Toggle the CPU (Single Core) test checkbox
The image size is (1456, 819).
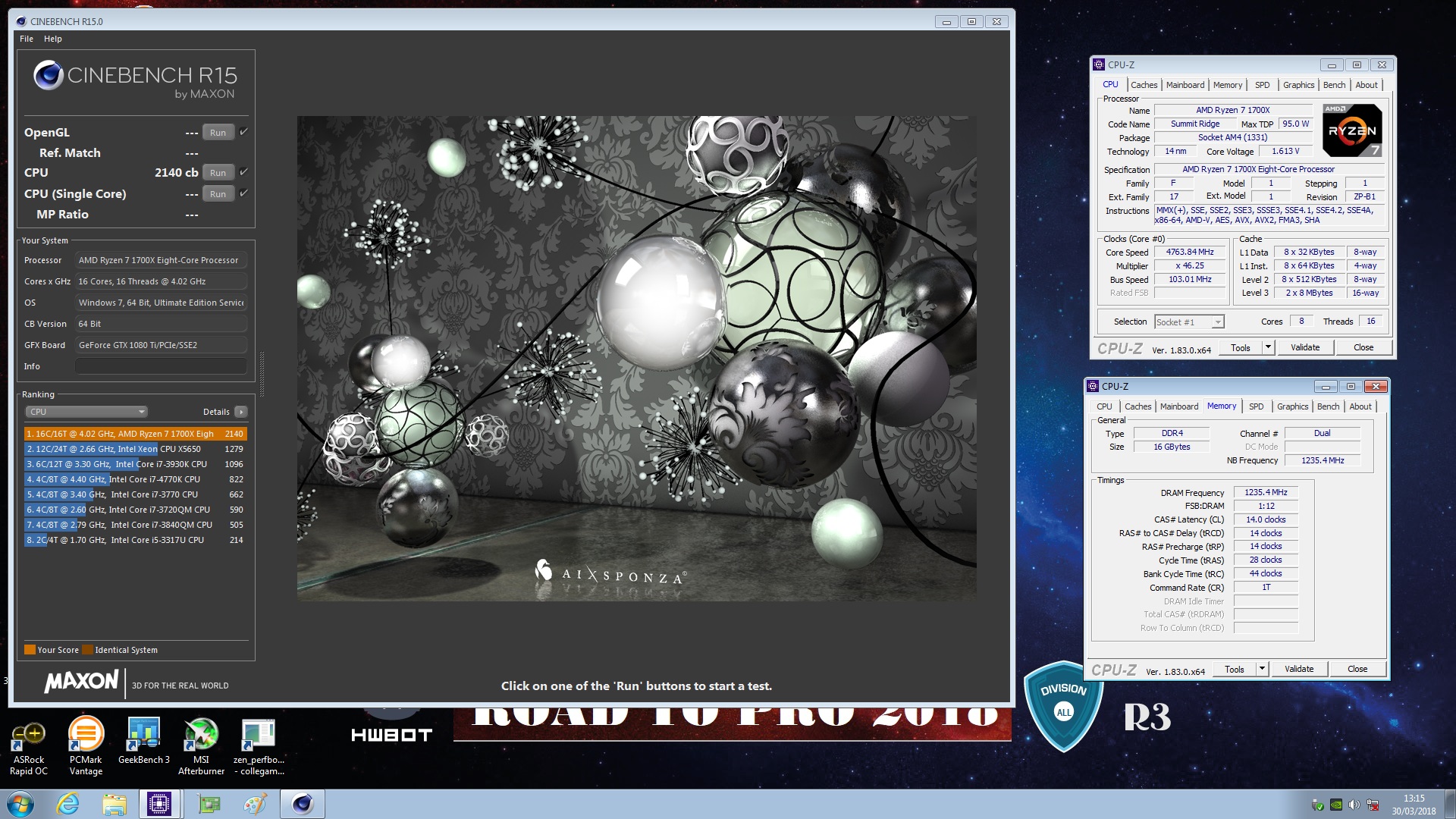tap(243, 193)
